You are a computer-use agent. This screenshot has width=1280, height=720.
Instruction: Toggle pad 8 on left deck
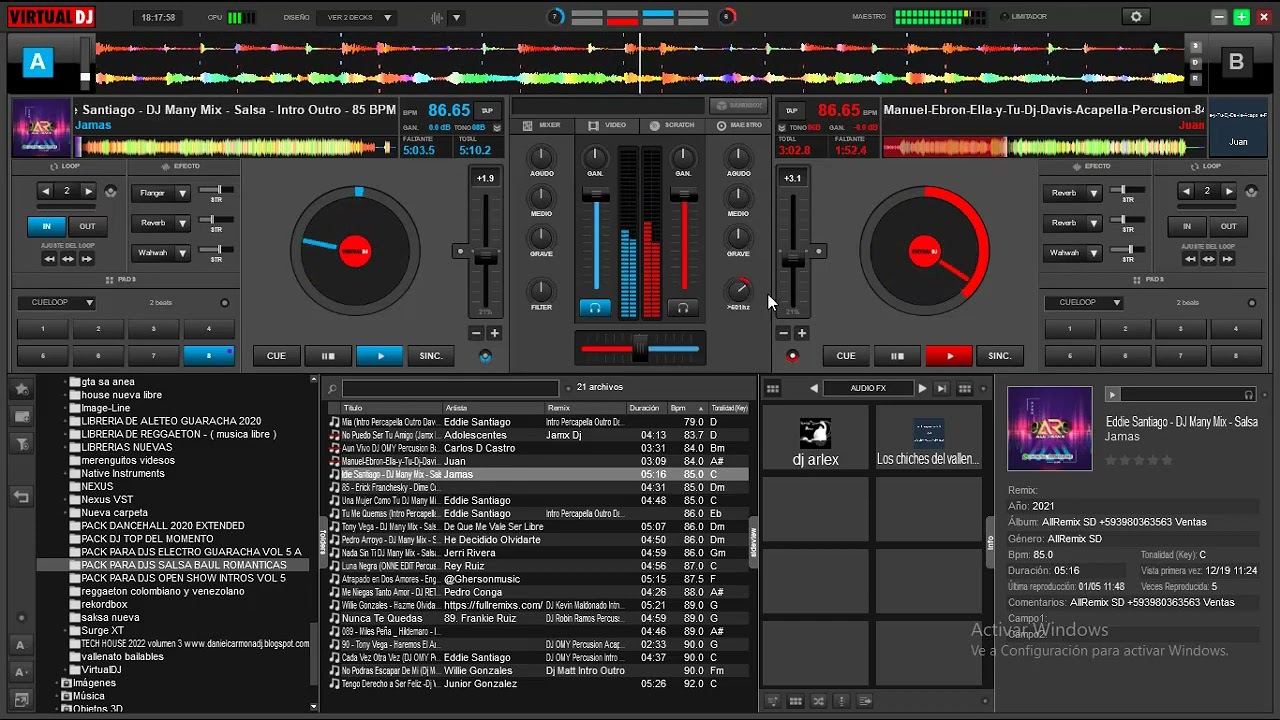209,355
